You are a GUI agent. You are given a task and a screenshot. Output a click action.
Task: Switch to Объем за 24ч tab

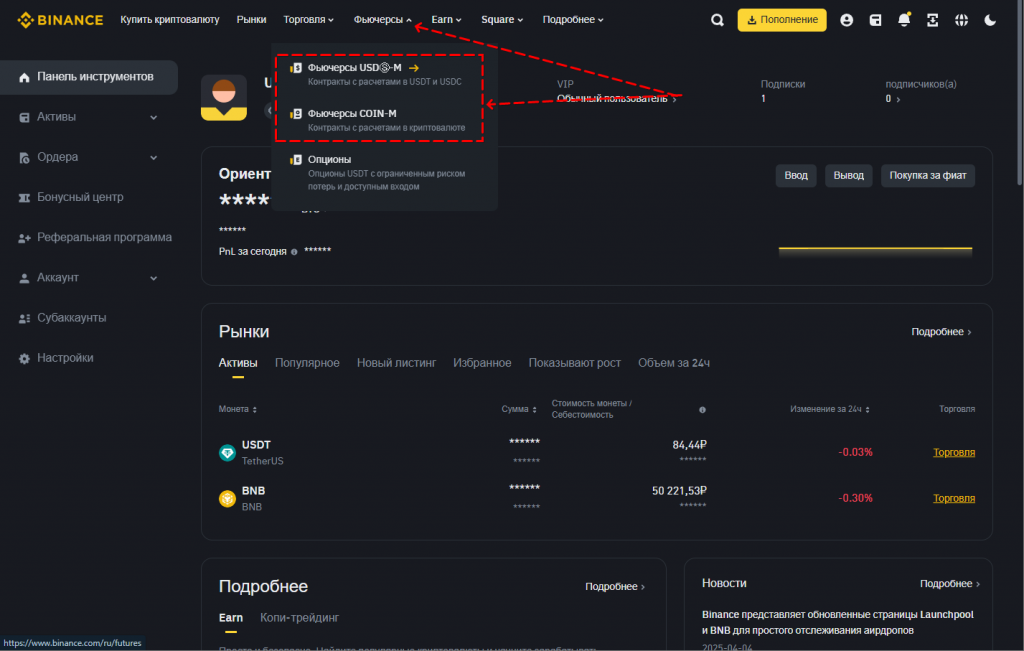click(674, 363)
